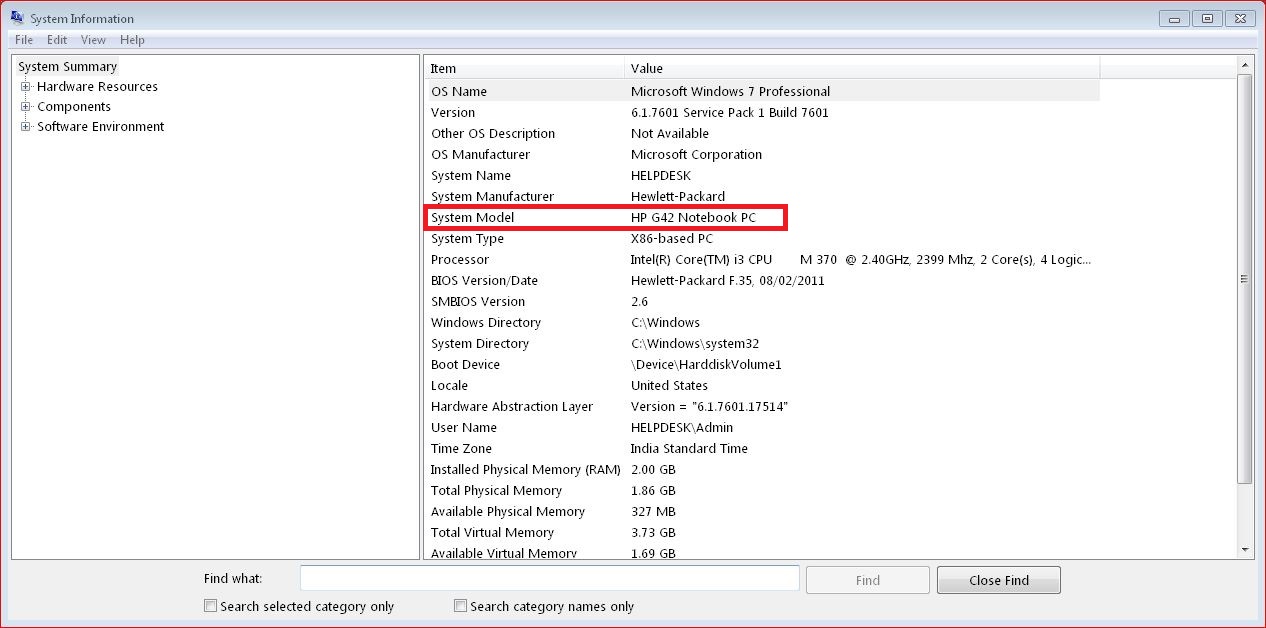Viewport: 1266px width, 628px height.
Task: Select System Summary in the navigation tree
Action: click(67, 66)
